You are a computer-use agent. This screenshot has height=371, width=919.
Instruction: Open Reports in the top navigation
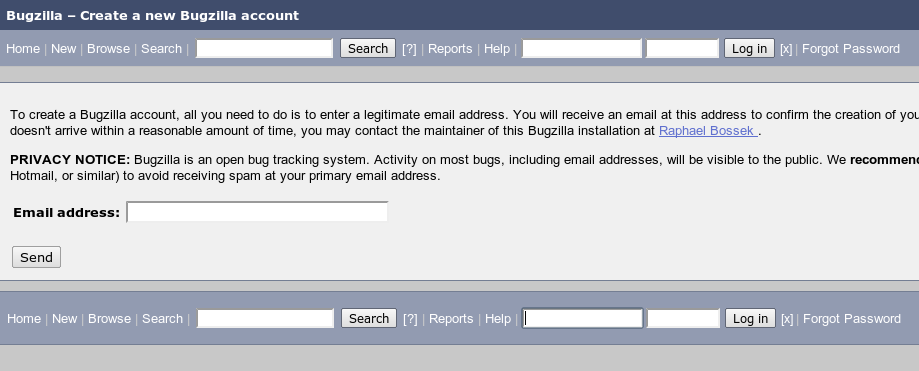450,49
